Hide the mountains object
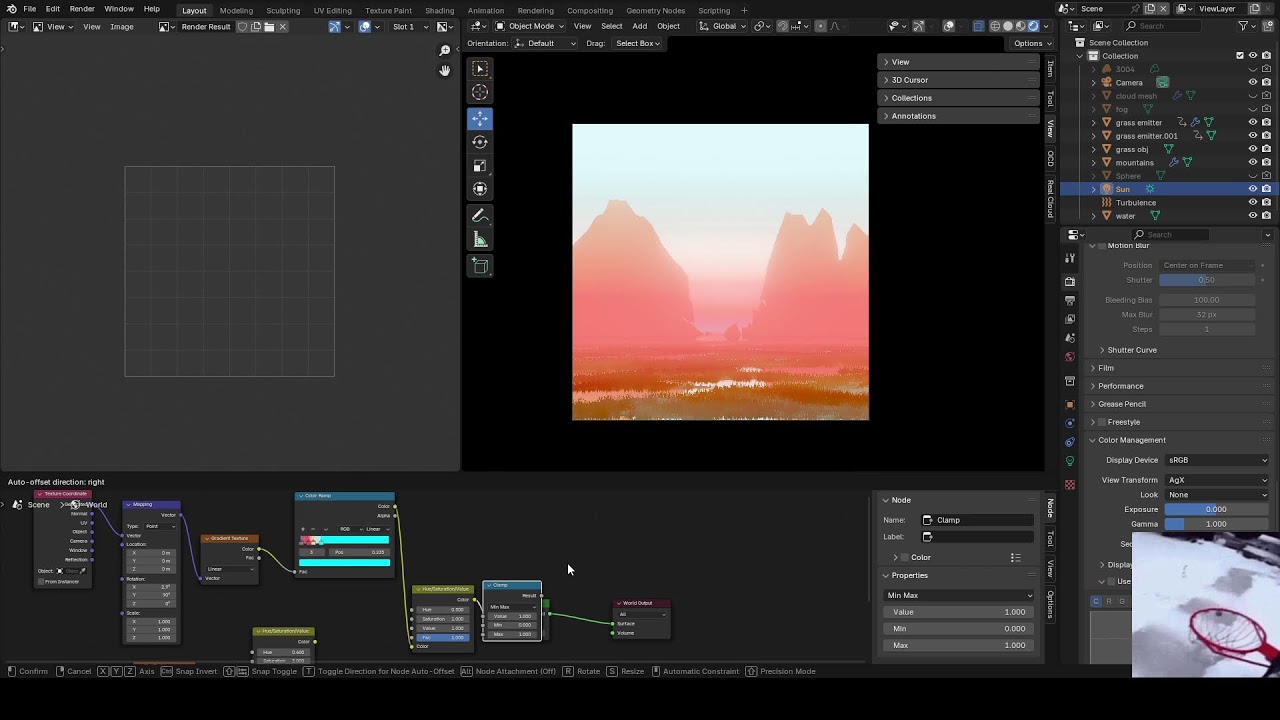 [1252, 162]
